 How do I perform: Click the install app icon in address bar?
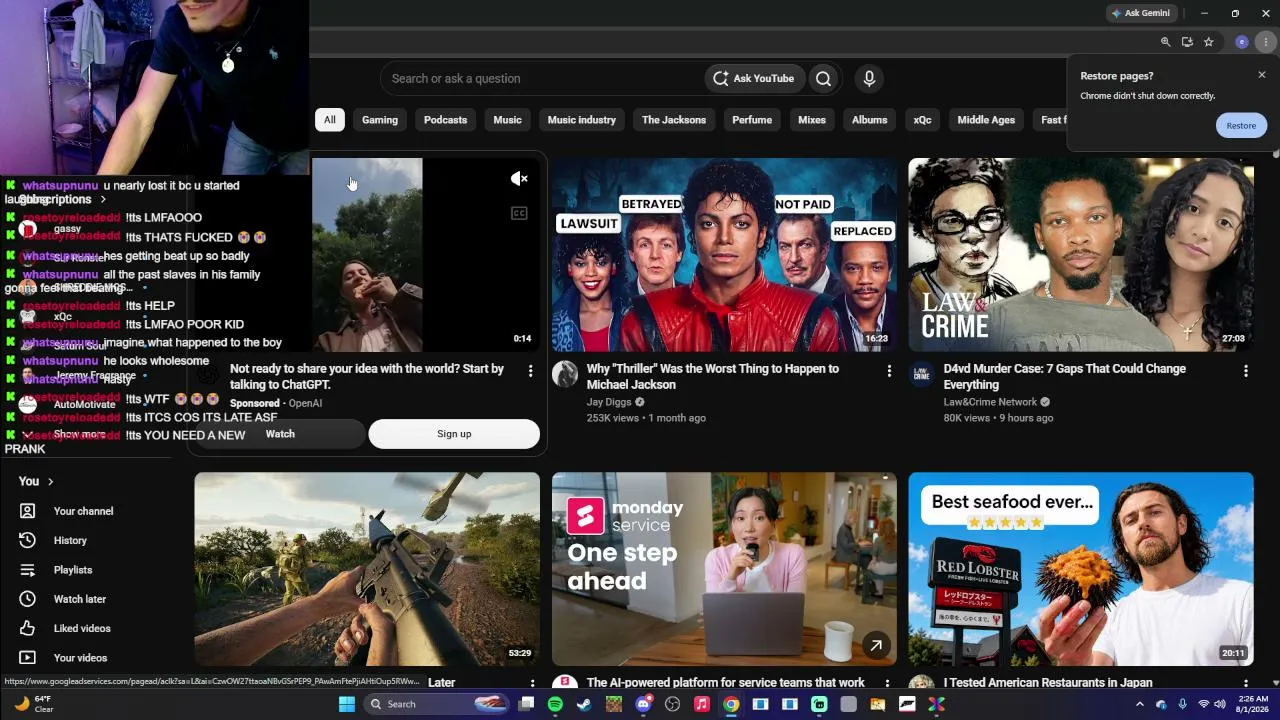[x=1187, y=42]
